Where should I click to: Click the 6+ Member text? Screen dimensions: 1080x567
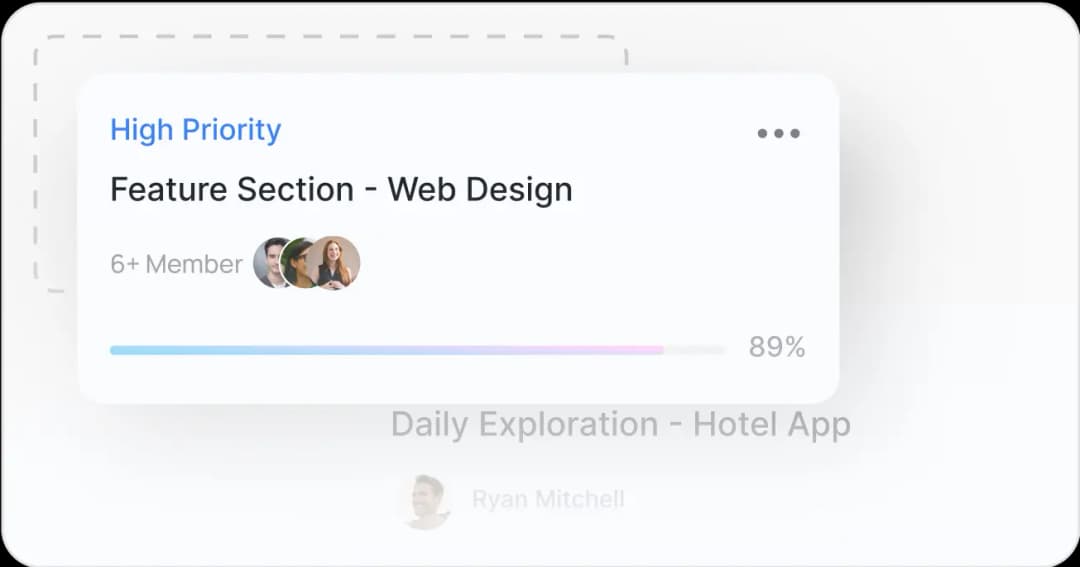176,264
